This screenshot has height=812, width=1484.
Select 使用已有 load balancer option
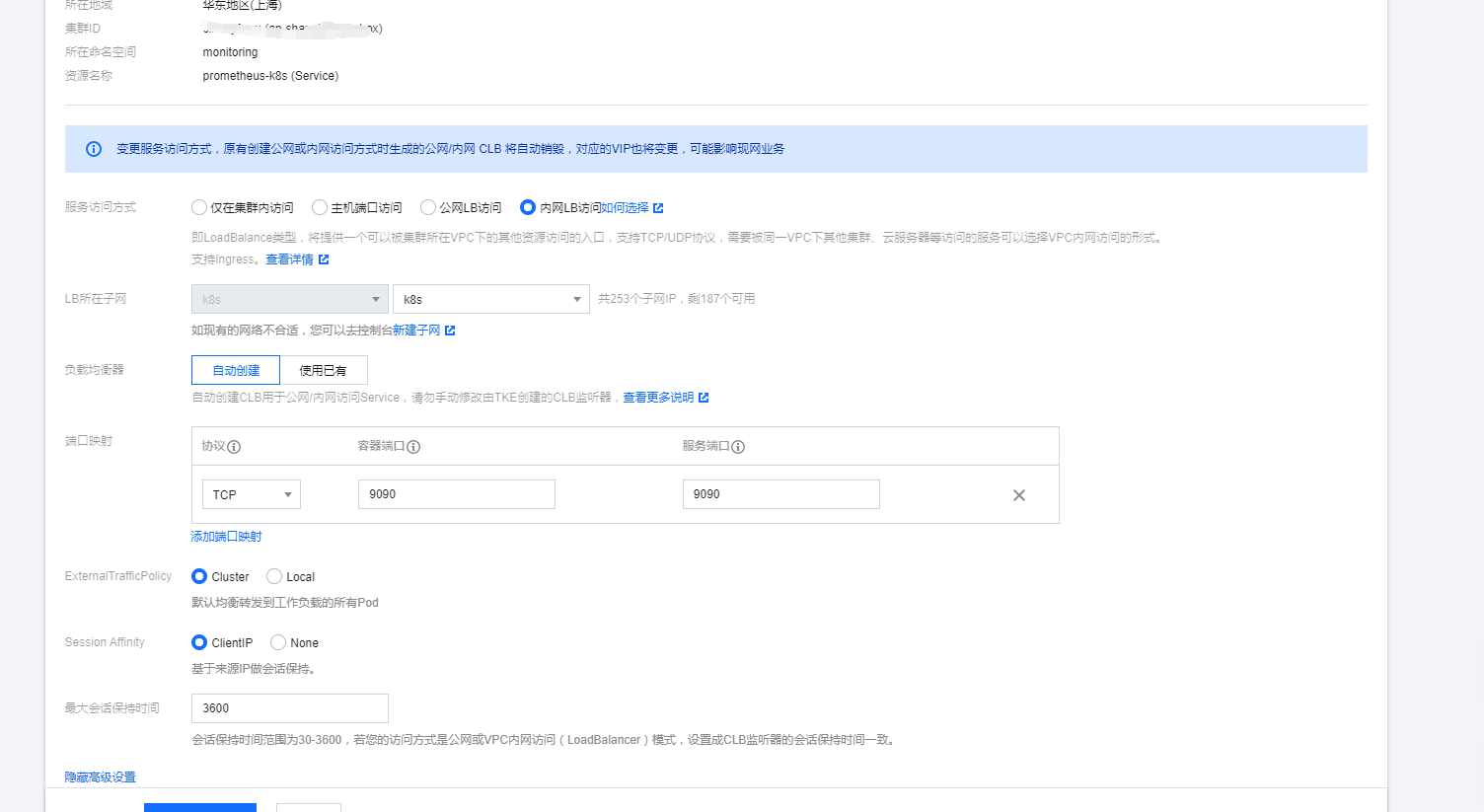click(x=324, y=370)
